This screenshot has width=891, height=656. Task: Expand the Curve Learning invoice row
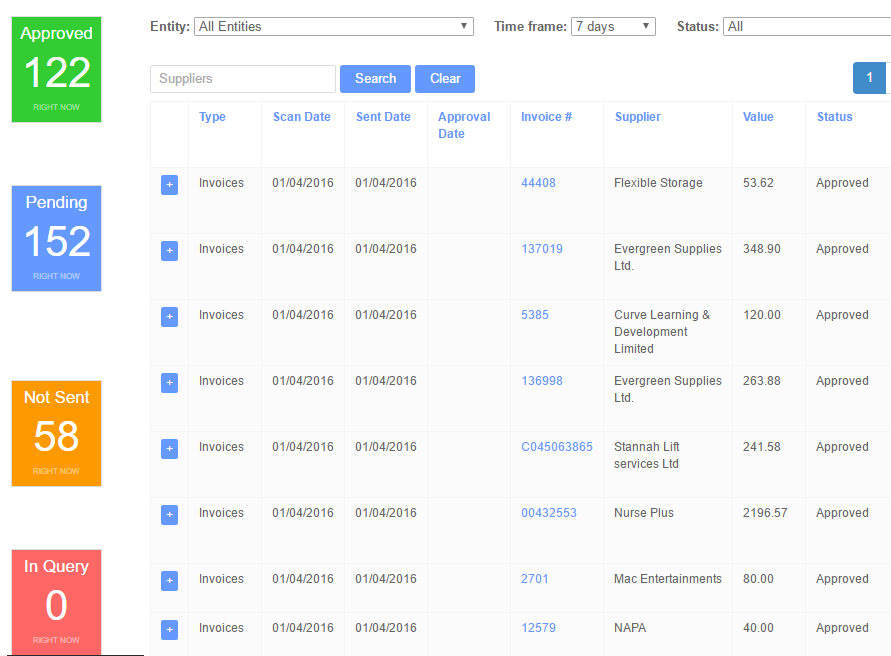tap(169, 316)
